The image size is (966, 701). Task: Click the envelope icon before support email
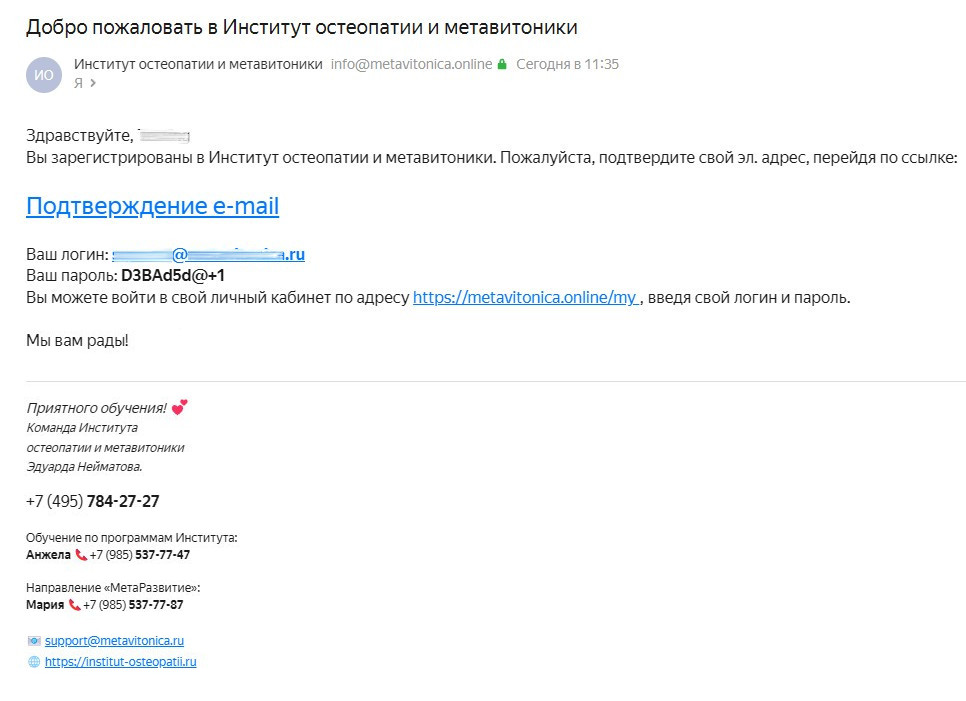pos(34,641)
